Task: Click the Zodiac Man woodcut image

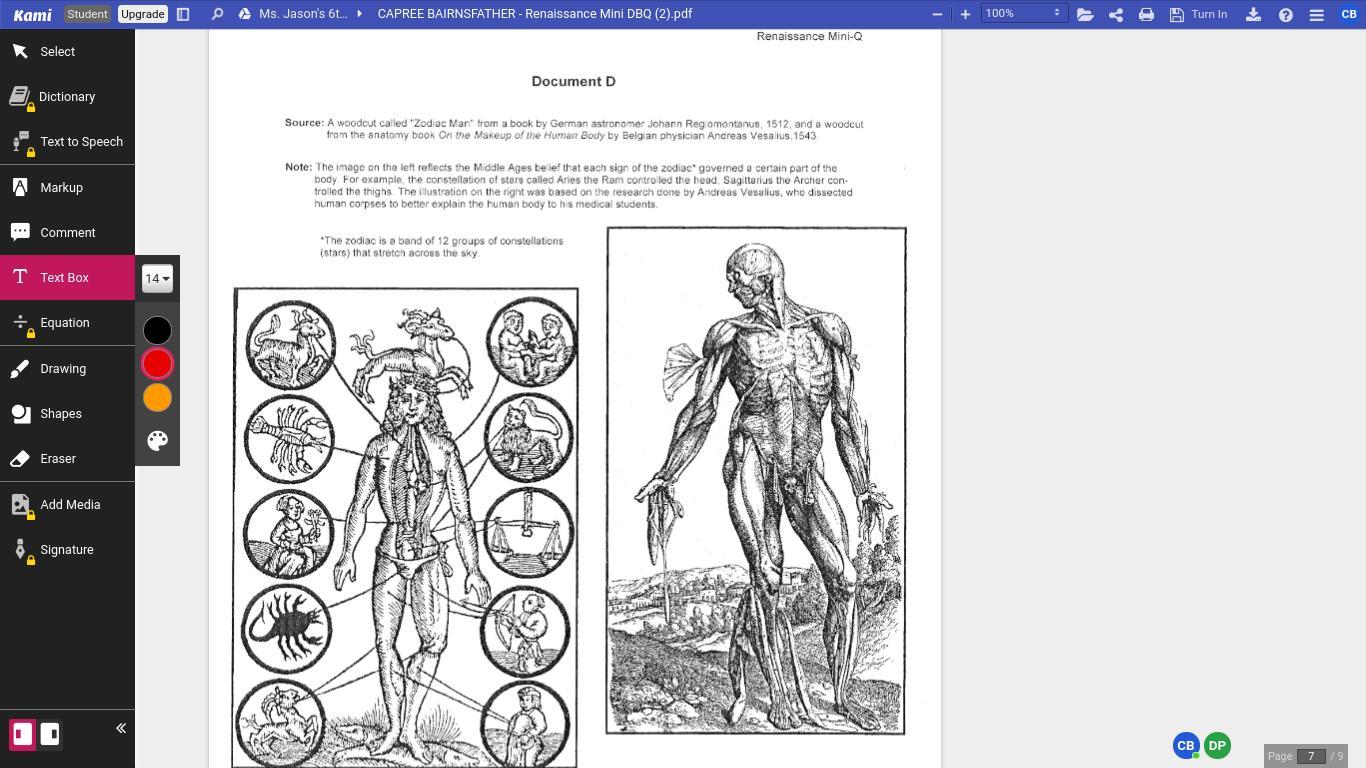Action: tap(405, 528)
